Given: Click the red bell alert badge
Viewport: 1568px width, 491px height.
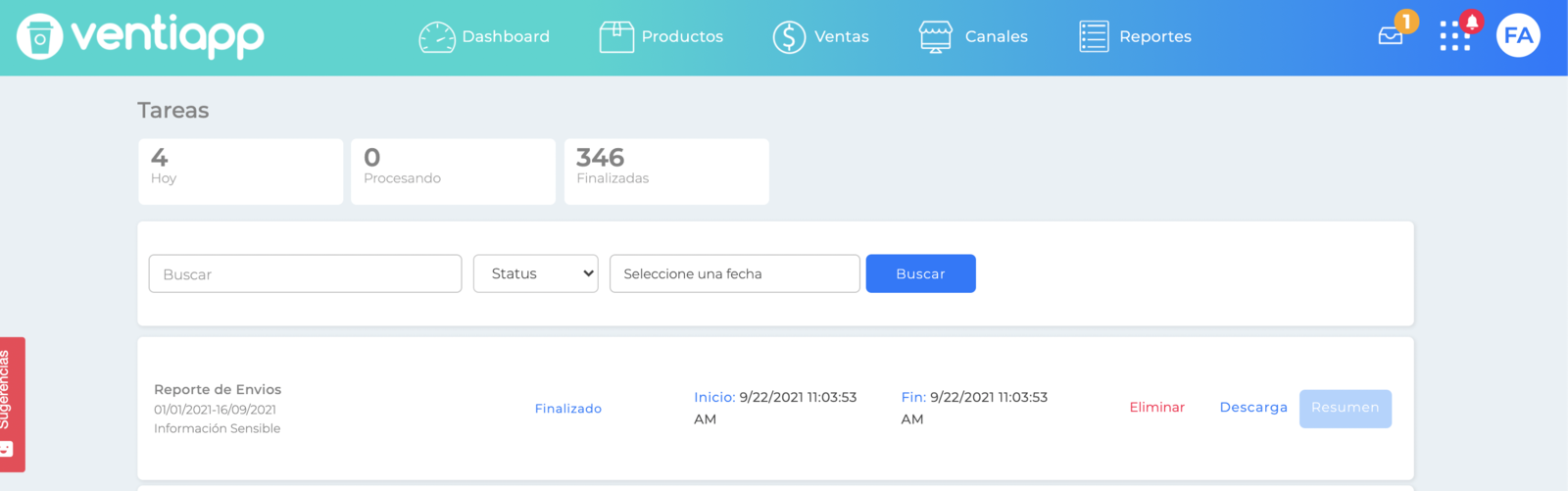Looking at the screenshot, I should pos(1472,22).
